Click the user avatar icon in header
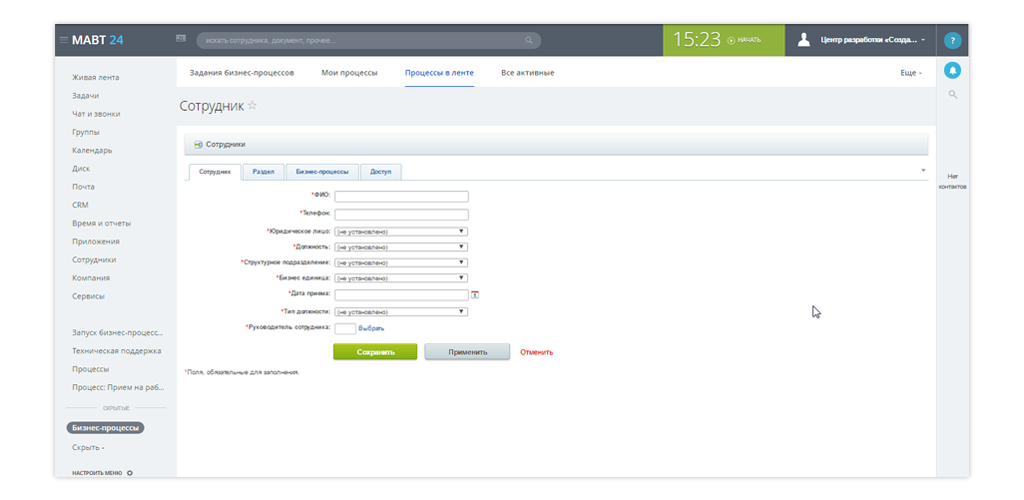 (x=804, y=40)
